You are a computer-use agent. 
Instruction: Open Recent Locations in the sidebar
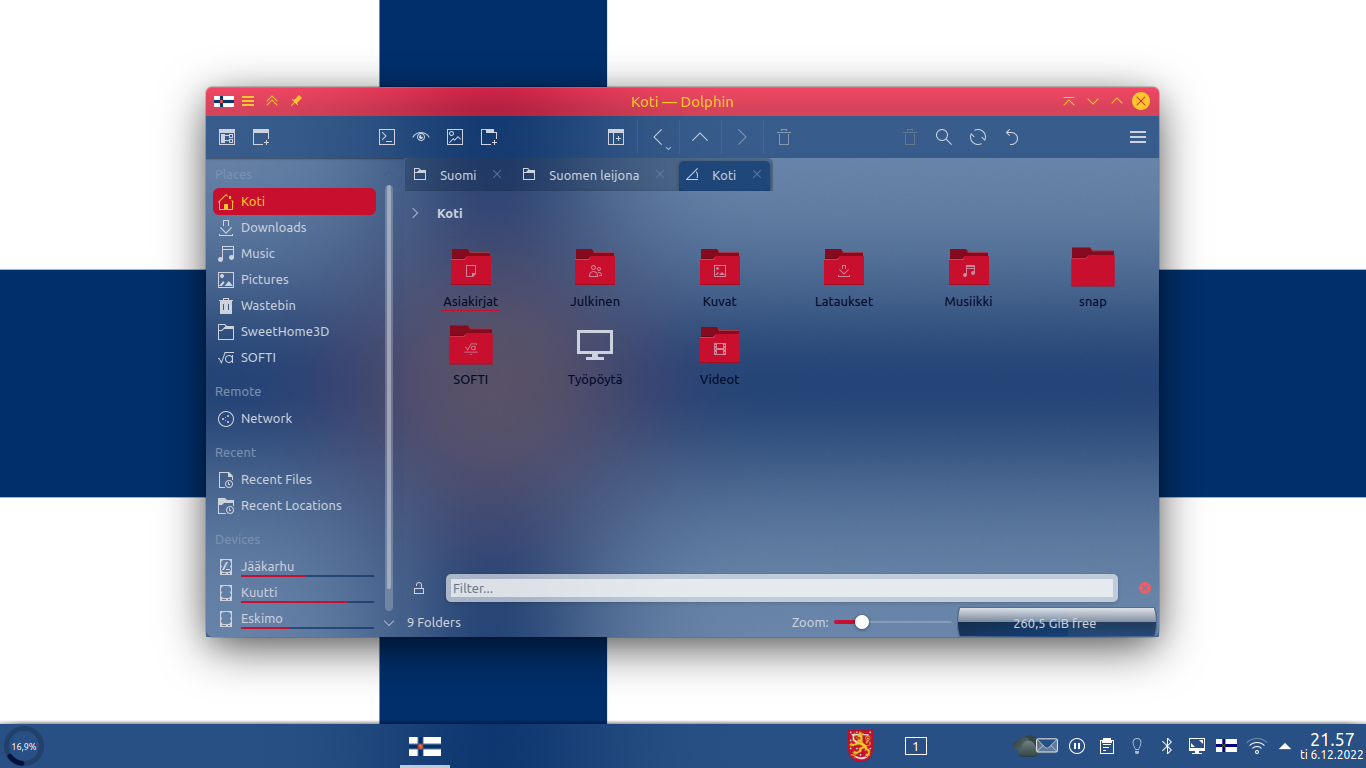pos(294,505)
